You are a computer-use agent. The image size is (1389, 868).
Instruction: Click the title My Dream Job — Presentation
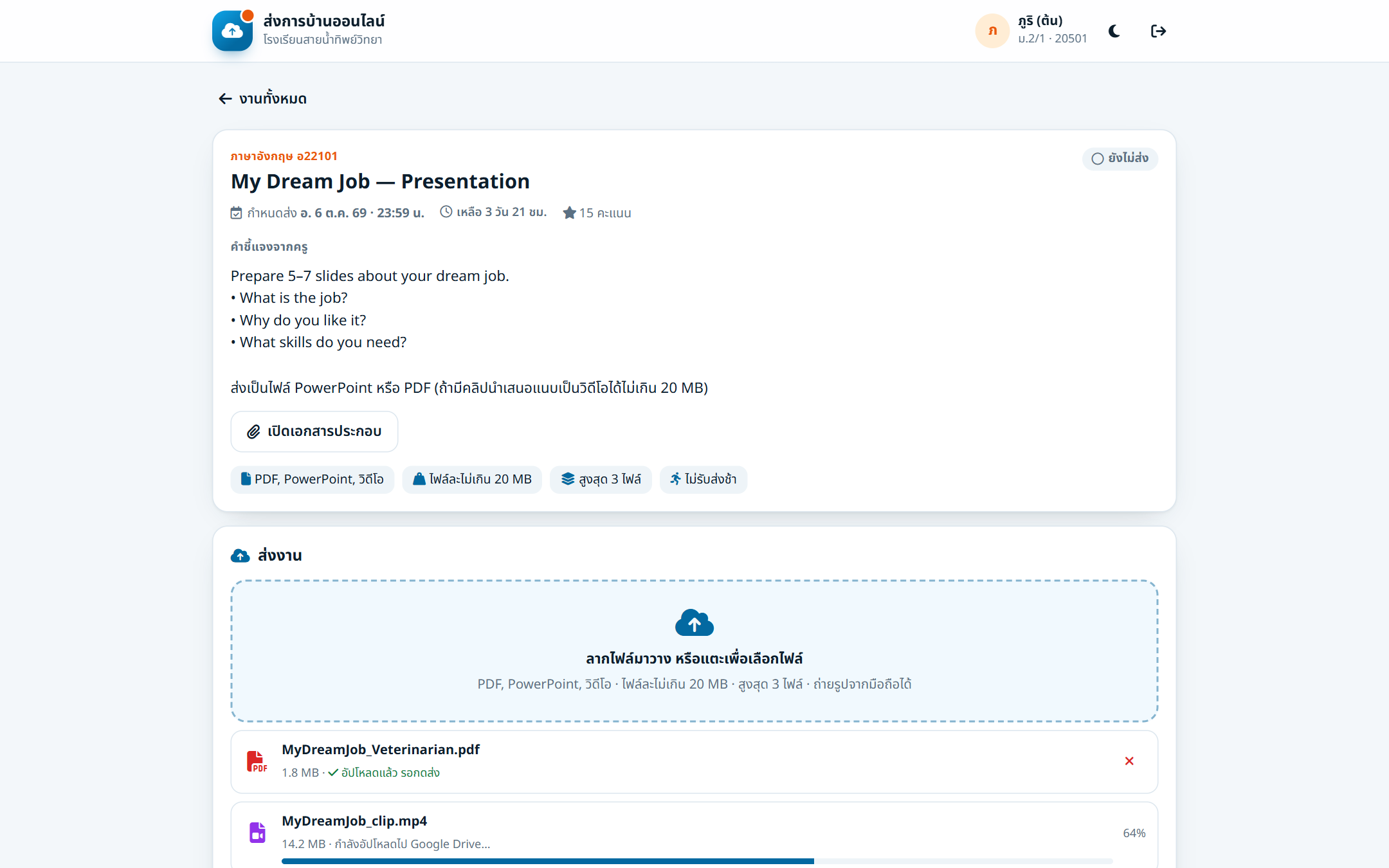[x=380, y=182]
